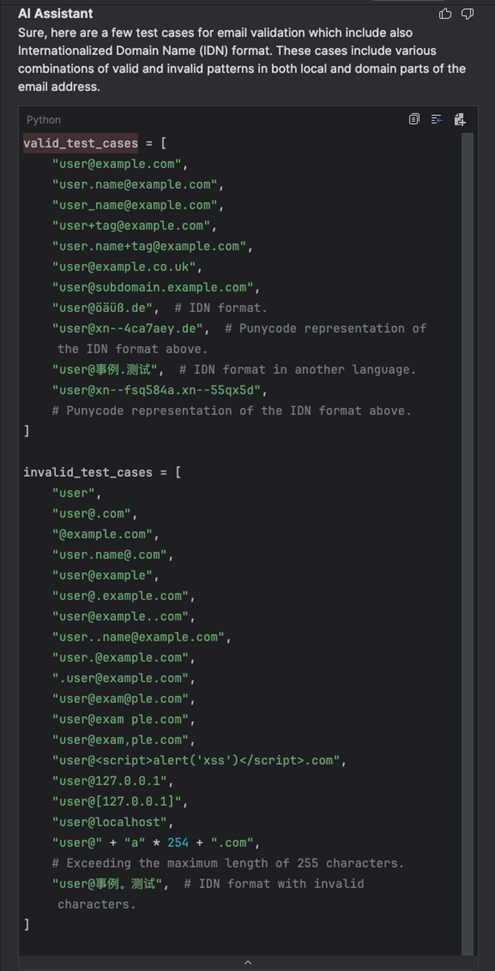Insert snippet at caret using arrow icon
This screenshot has width=495, height=971.
(437, 119)
